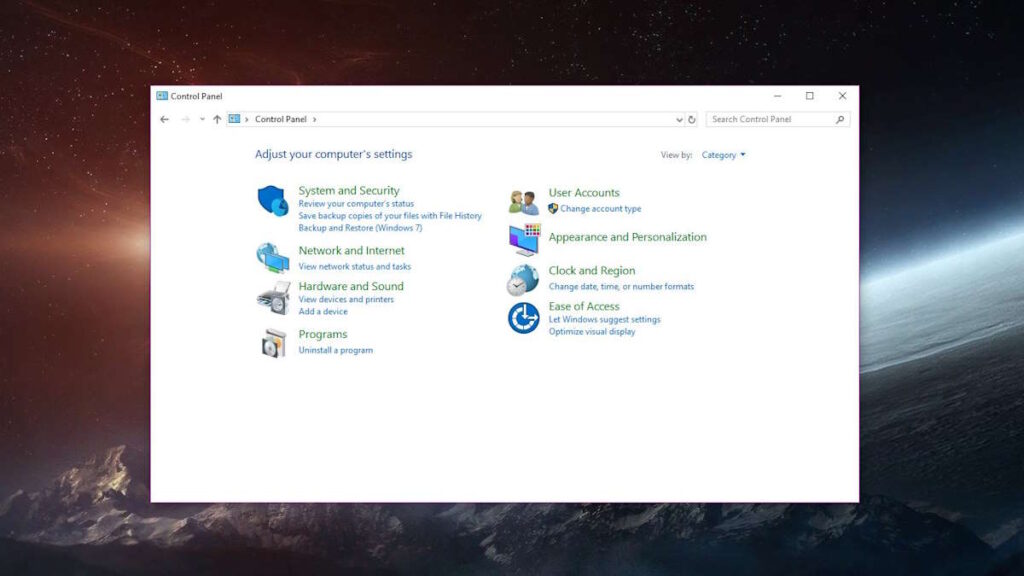Open Appearance and Personalization heading
The height and width of the screenshot is (576, 1024).
tap(628, 237)
